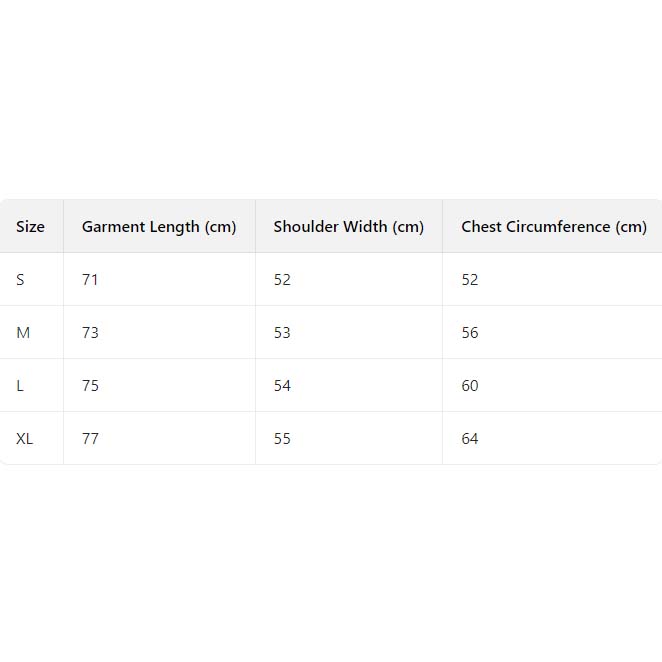The image size is (662, 662).
Task: Select the Garment Length (cm) header
Action: pyautogui.click(x=159, y=227)
